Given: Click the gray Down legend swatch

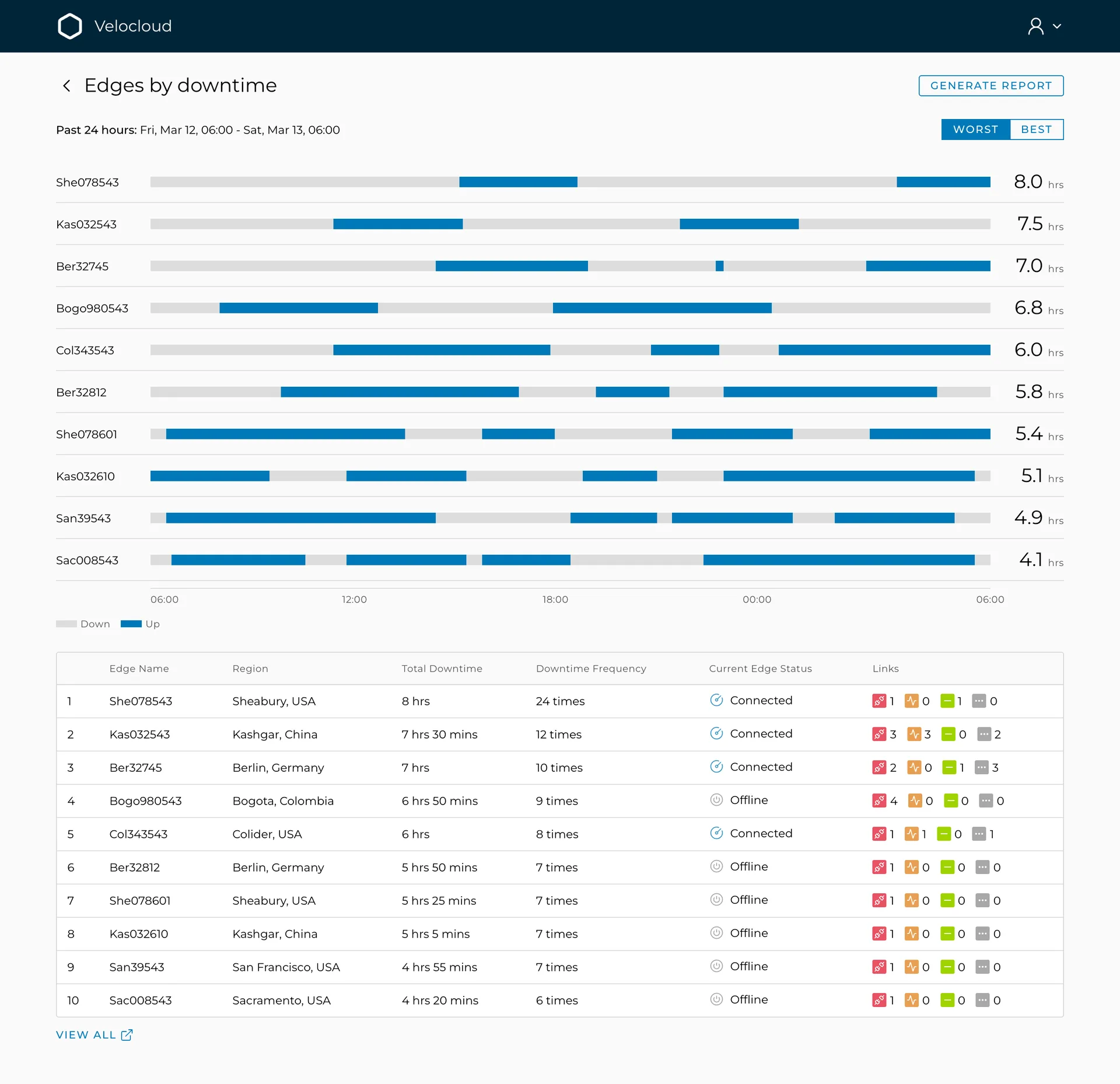Looking at the screenshot, I should click(66, 624).
